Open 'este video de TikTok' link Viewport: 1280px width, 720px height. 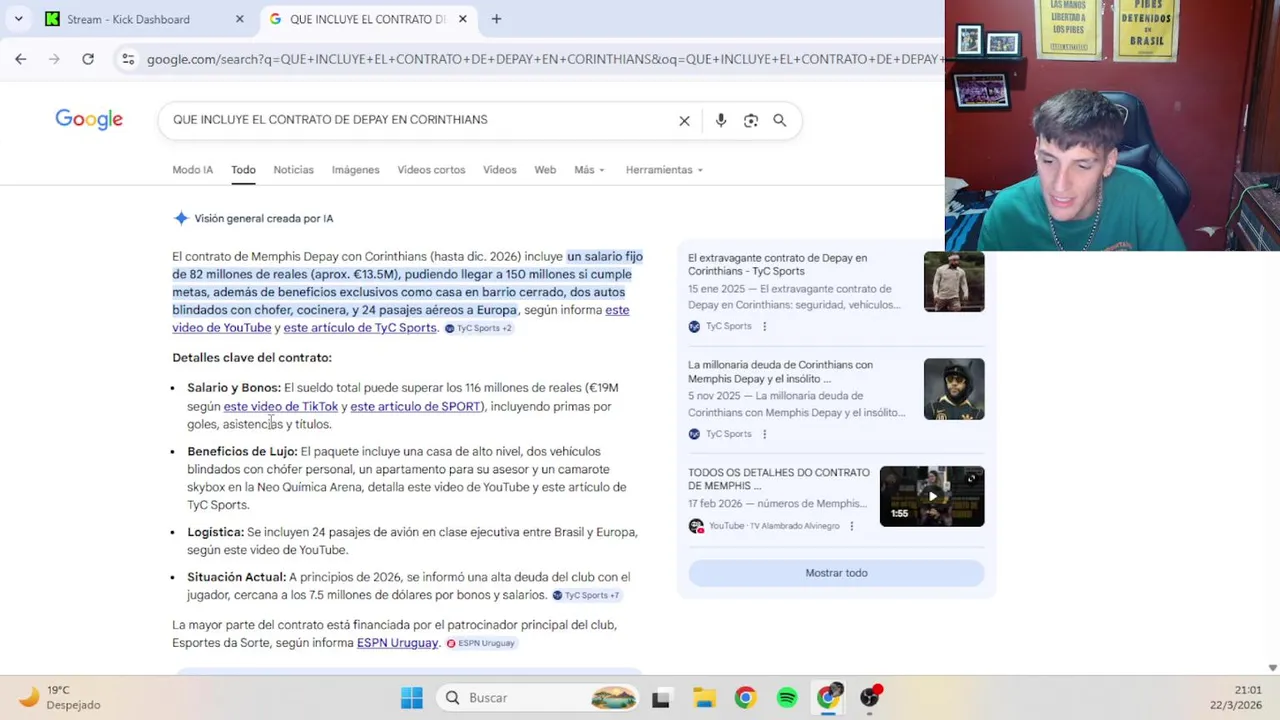[x=281, y=407]
